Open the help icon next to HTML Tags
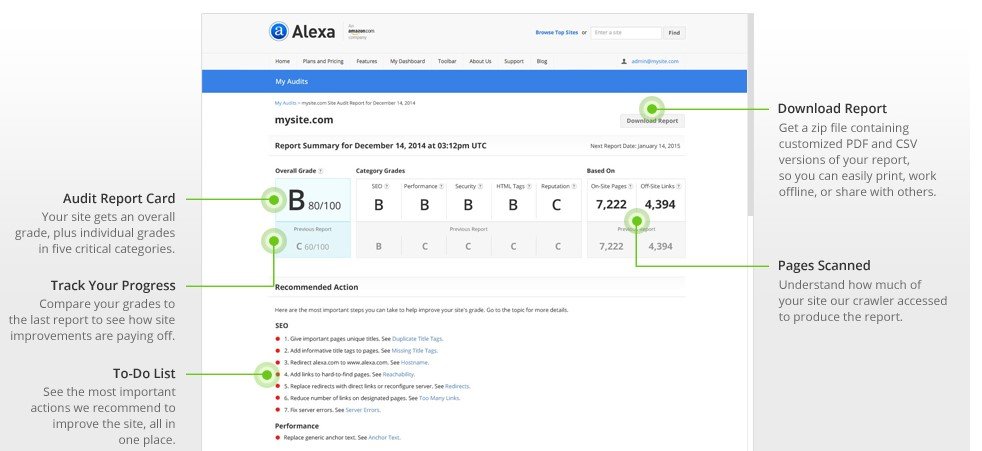Viewport: 982px width, 451px height. [x=530, y=186]
